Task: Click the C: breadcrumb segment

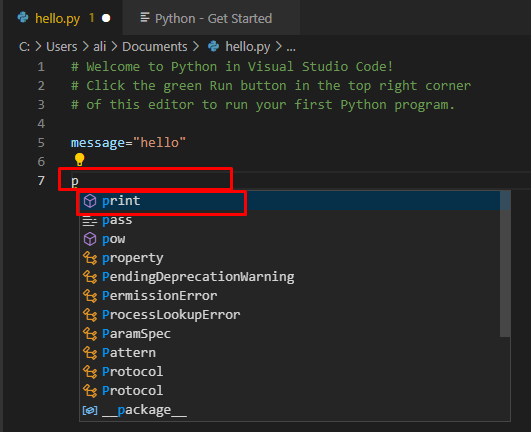Action: 24,47
